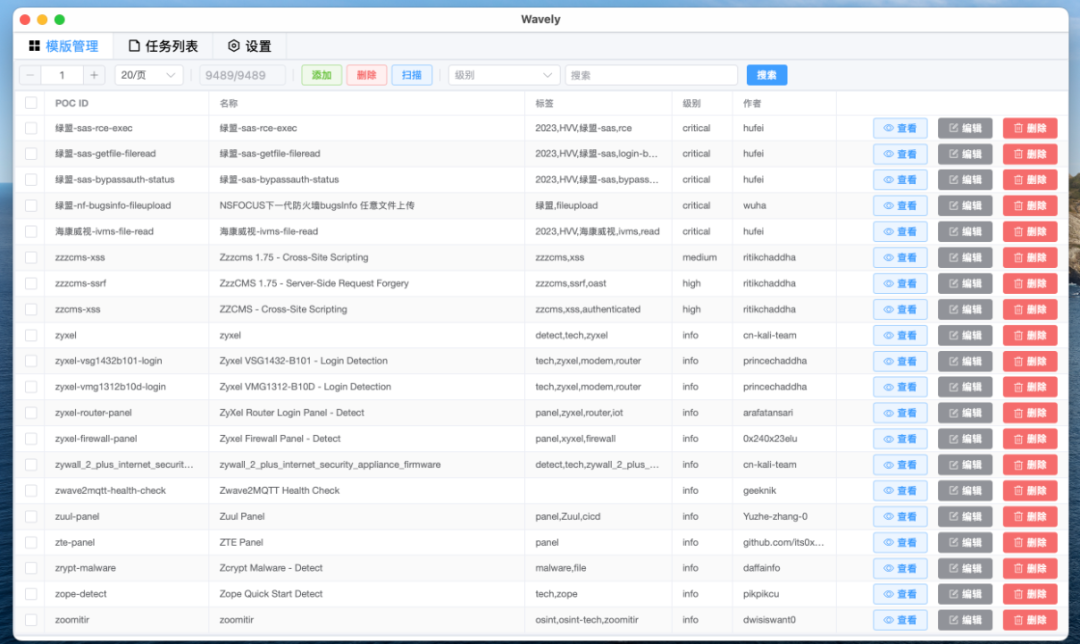Delete the zyxel-firewall-panel template
Viewport: 1080px width, 644px height.
[1030, 439]
